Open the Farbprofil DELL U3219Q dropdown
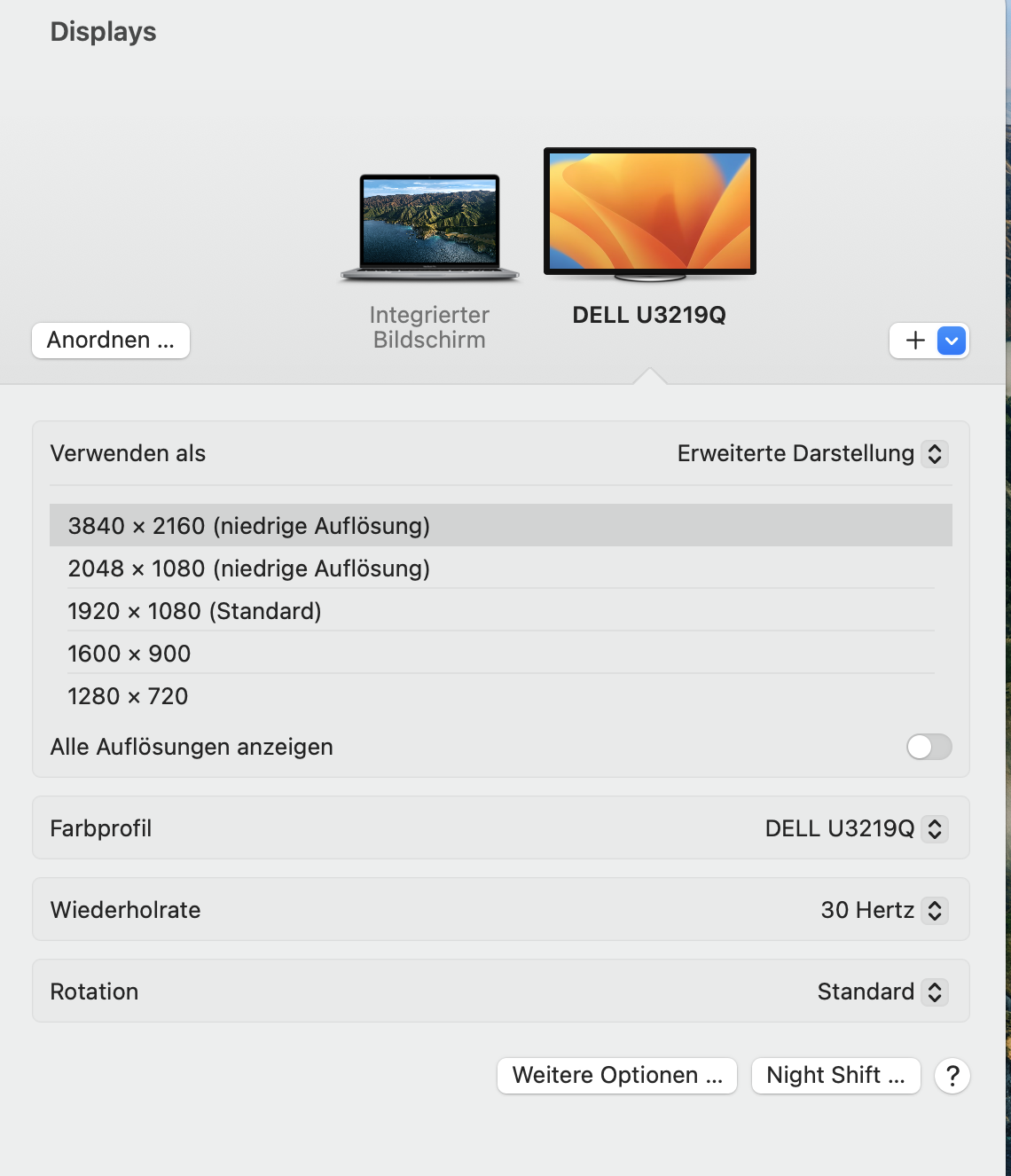This screenshot has height=1176, width=1011. coord(857,828)
